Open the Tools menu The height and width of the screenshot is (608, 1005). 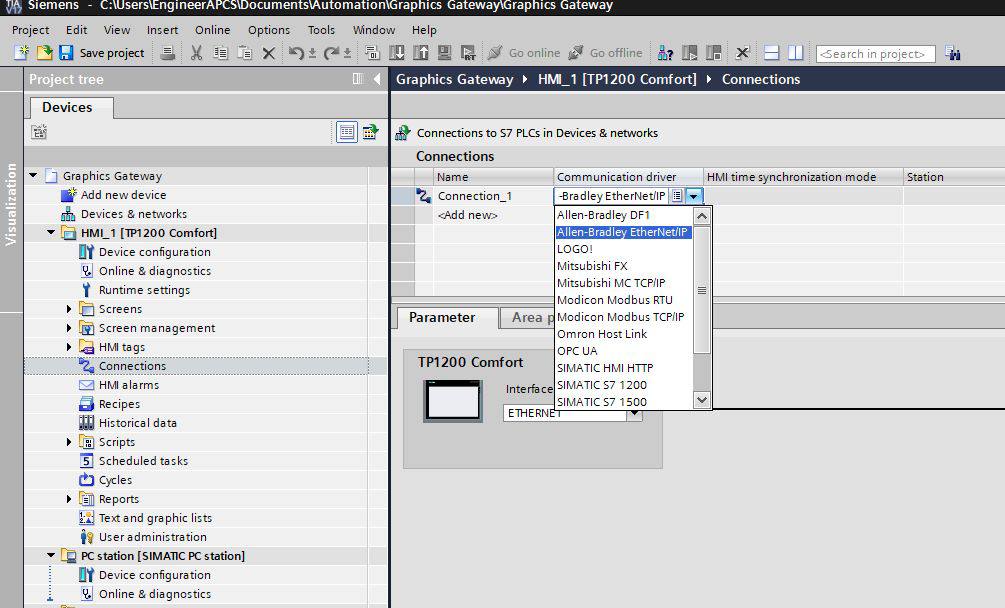[321, 29]
